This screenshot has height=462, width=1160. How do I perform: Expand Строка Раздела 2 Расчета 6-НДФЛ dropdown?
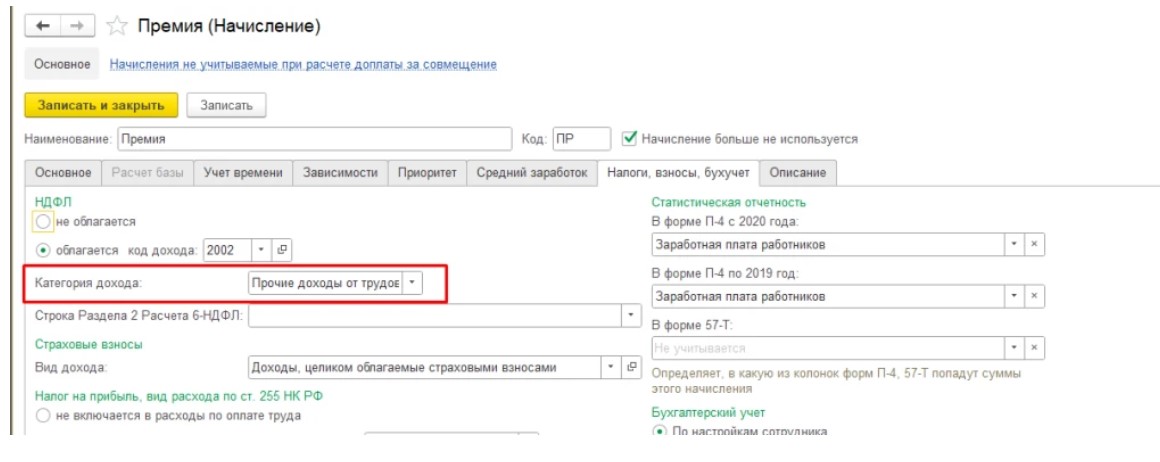pyautogui.click(x=631, y=316)
